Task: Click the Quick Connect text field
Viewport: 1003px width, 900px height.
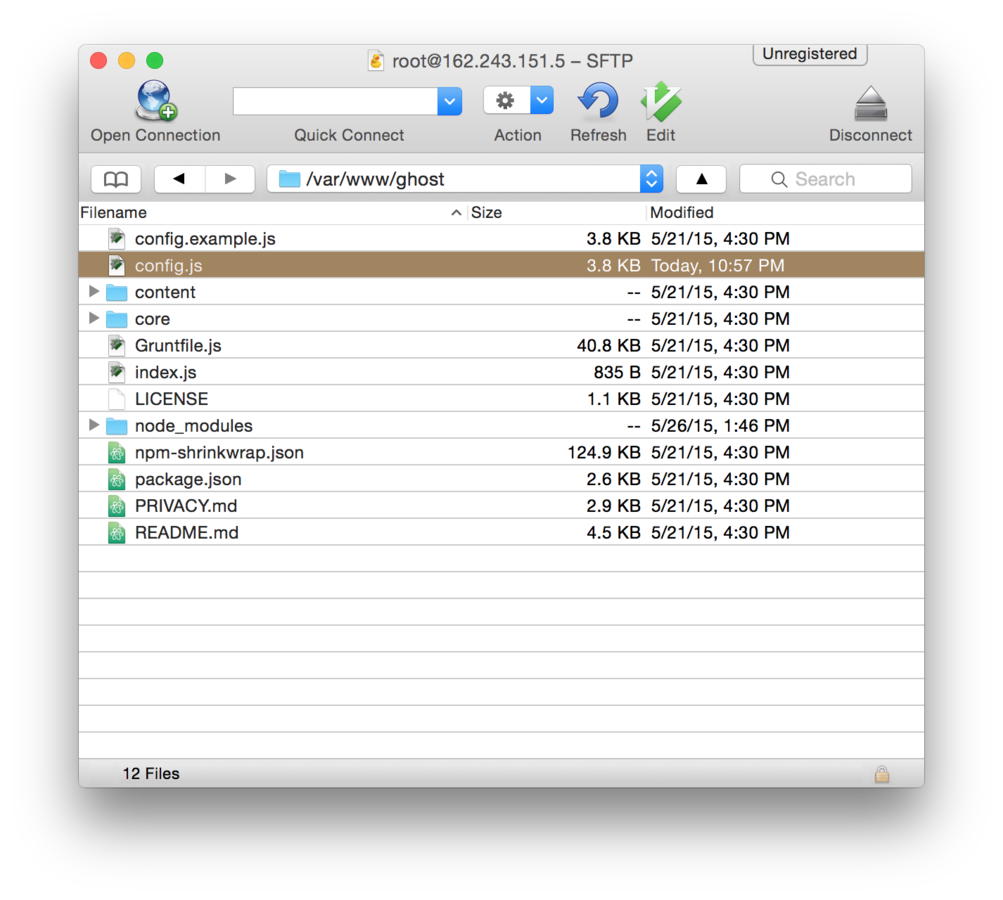Action: tap(335, 101)
